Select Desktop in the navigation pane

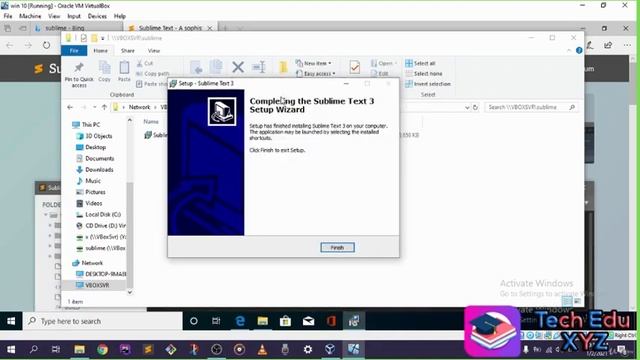(x=91, y=147)
